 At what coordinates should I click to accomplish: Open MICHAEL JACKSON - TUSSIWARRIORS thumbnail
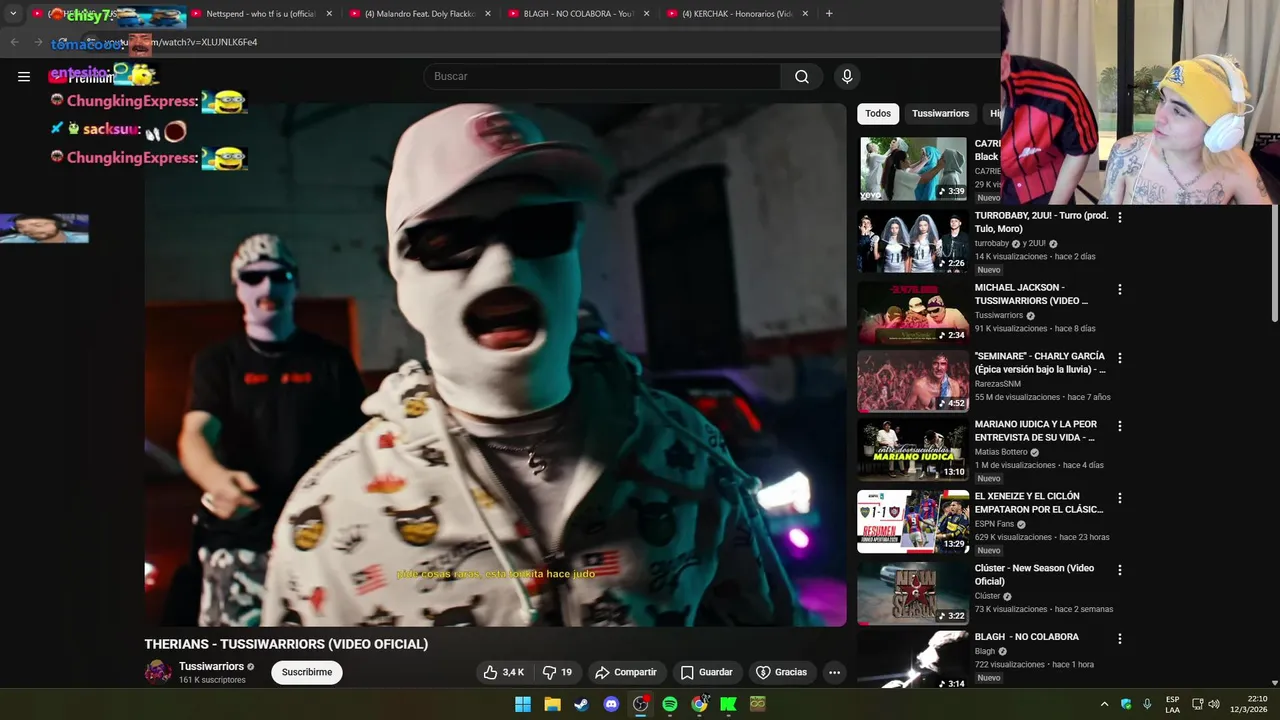[x=913, y=313]
